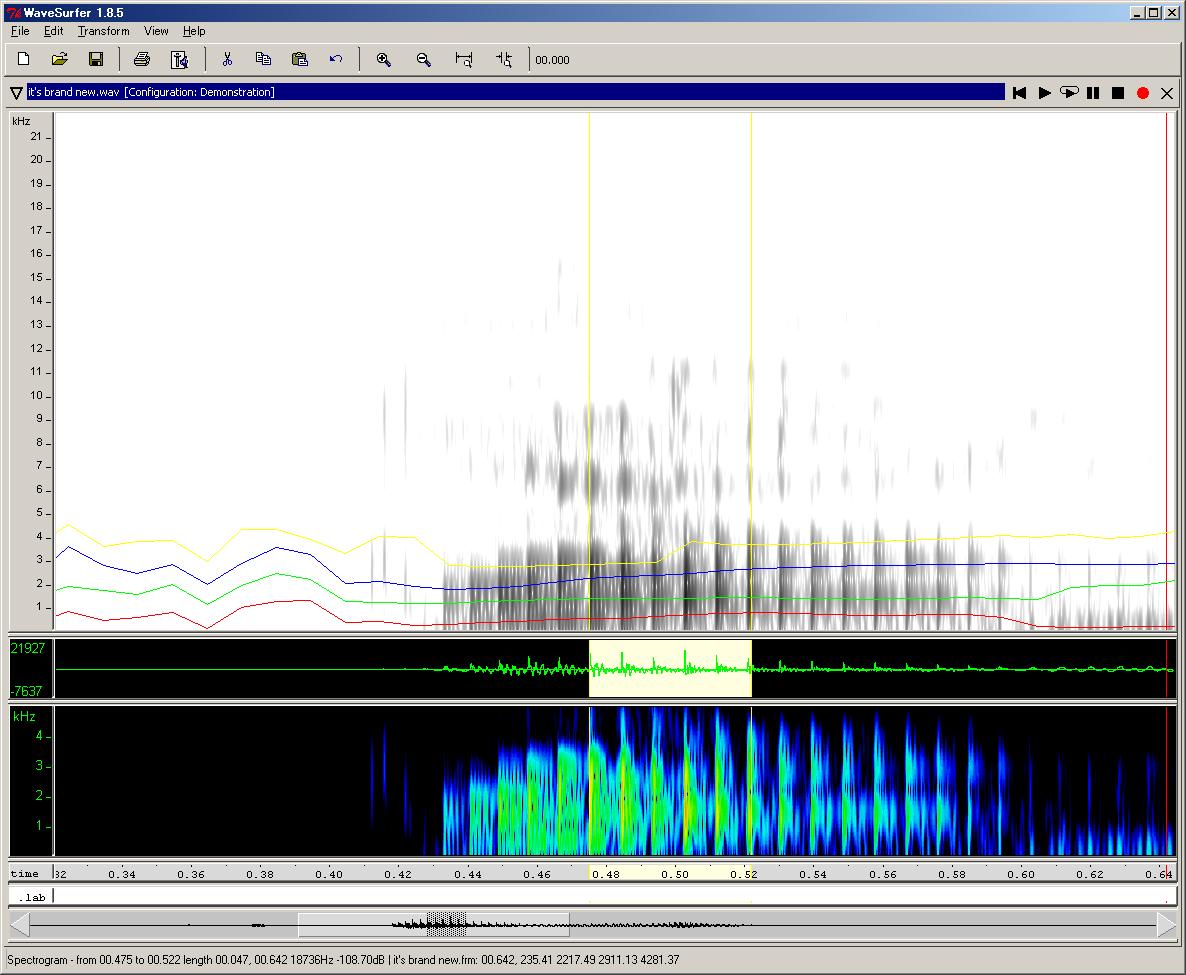This screenshot has width=1186, height=975.
Task: Undo the last edit with arrow icon
Action: [x=336, y=60]
